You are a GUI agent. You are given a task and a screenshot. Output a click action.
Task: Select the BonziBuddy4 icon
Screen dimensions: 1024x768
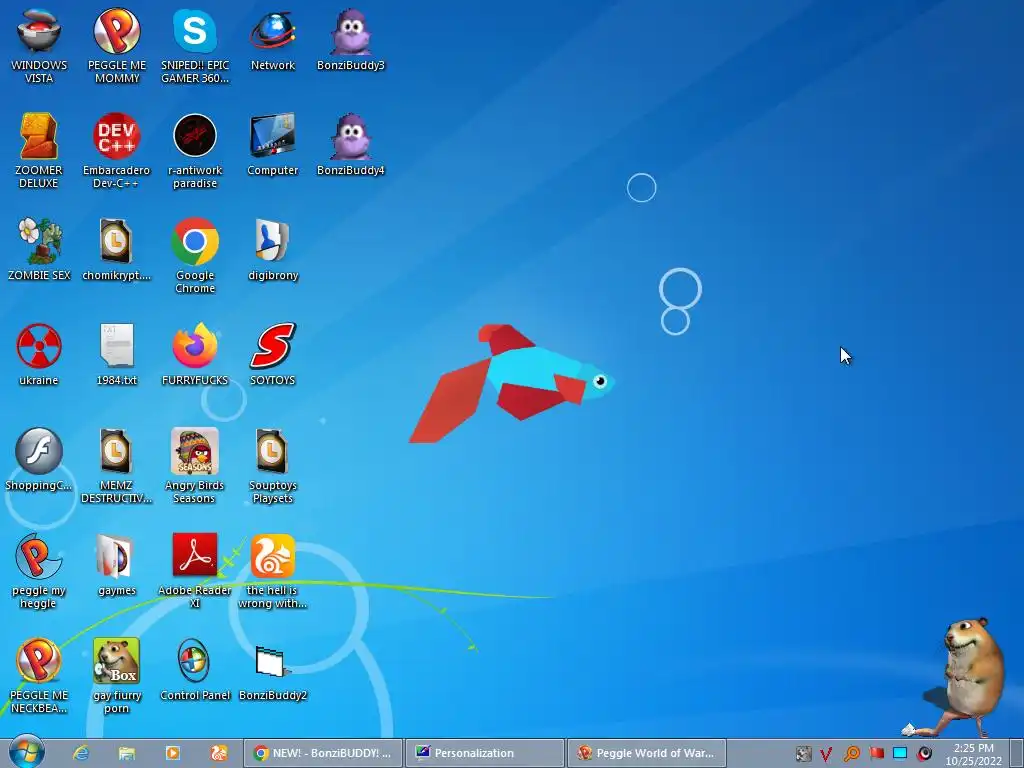tap(351, 144)
